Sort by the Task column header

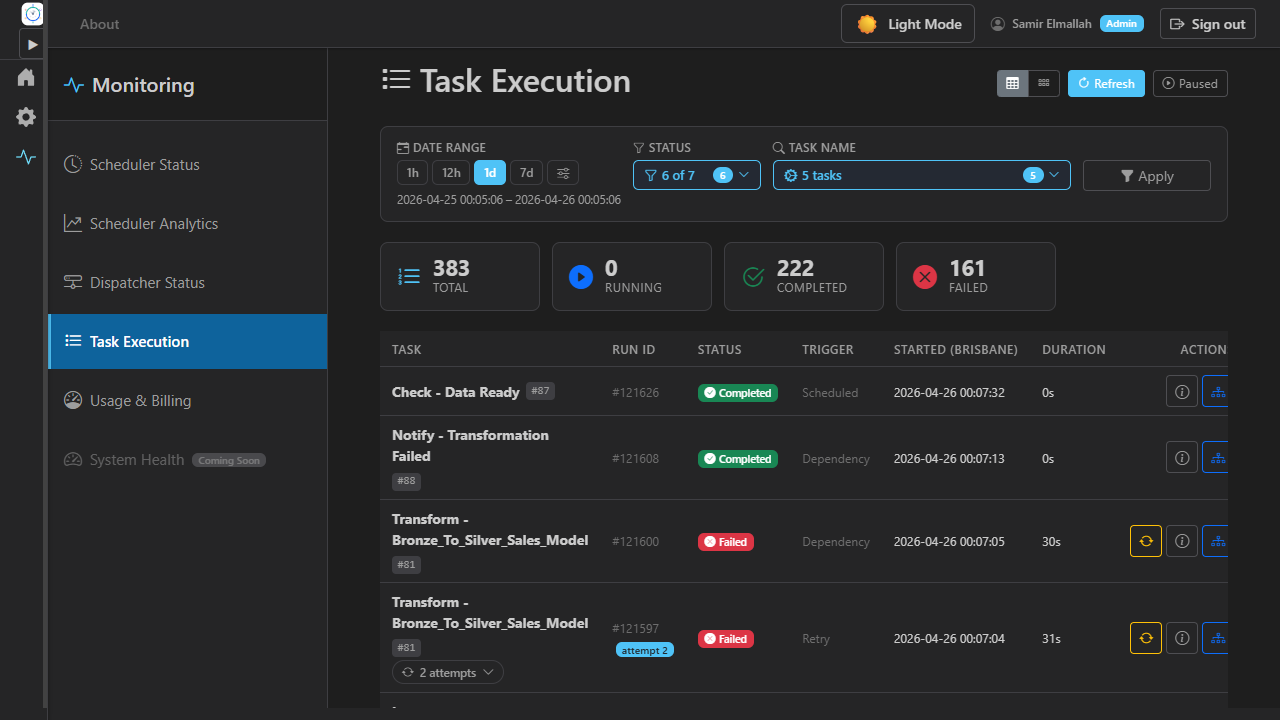click(x=407, y=349)
